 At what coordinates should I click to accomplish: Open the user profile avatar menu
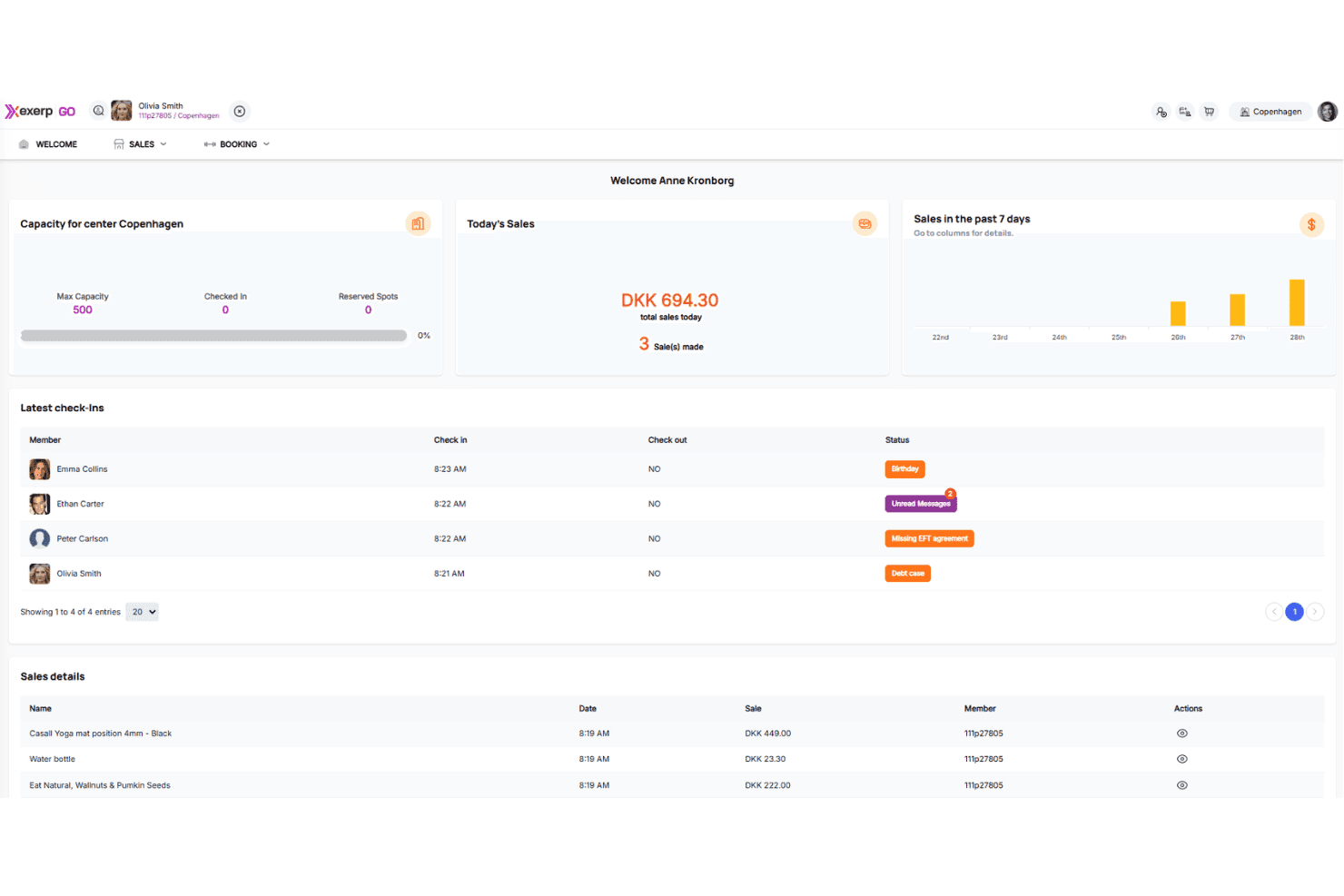pos(1328,112)
